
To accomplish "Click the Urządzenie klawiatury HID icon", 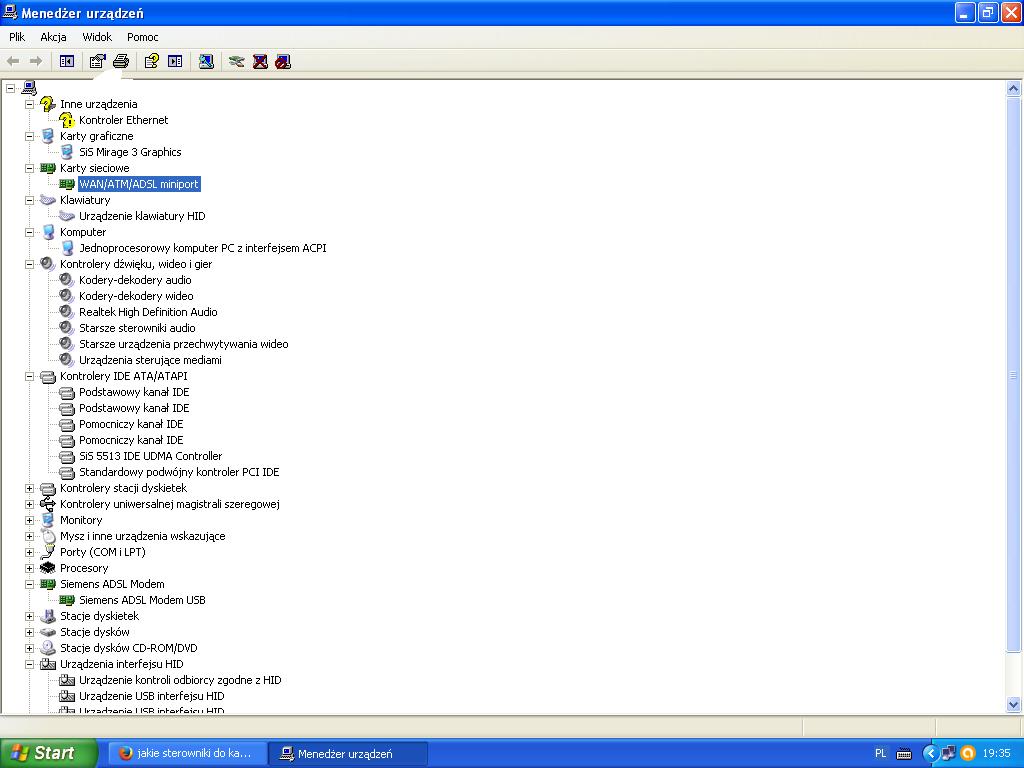I will pyautogui.click(x=67, y=216).
